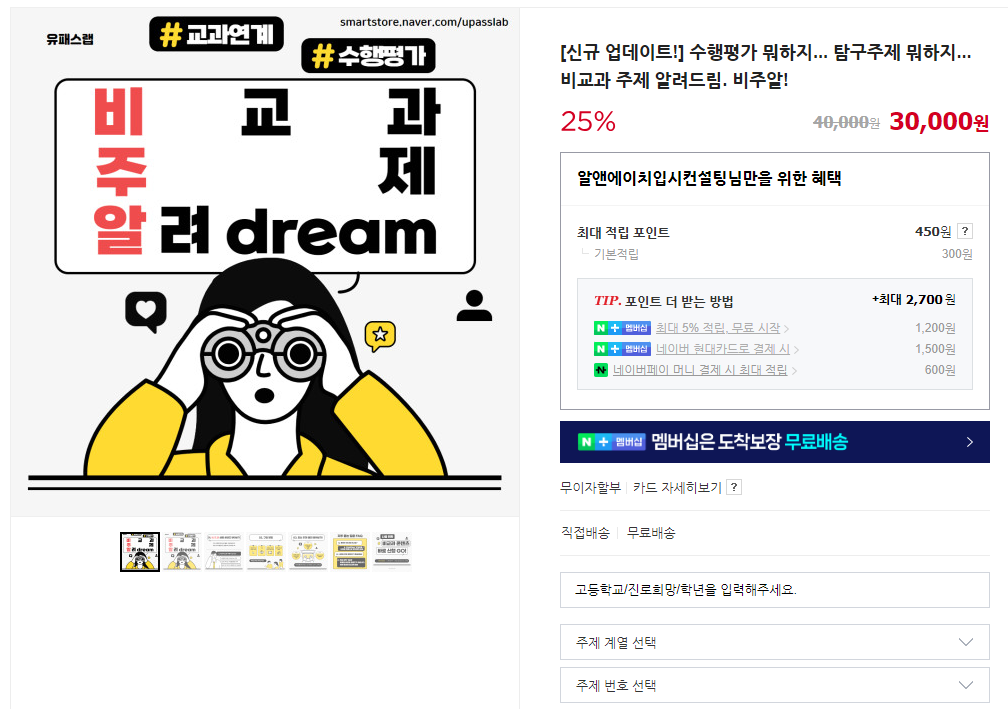Screen dimensions: 1008x709
Task: Select the last product thumbnail image
Action: (x=392, y=552)
